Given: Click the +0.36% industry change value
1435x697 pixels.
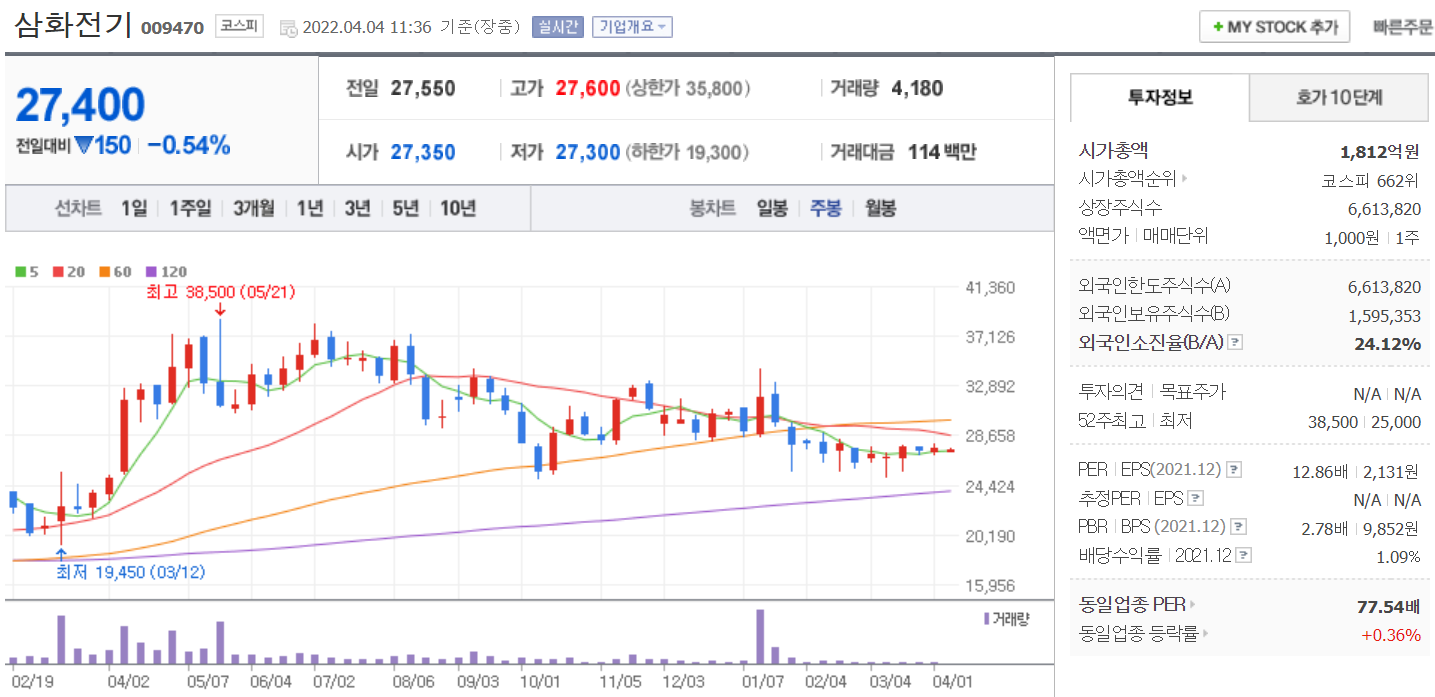Looking at the screenshot, I should click(1391, 634).
